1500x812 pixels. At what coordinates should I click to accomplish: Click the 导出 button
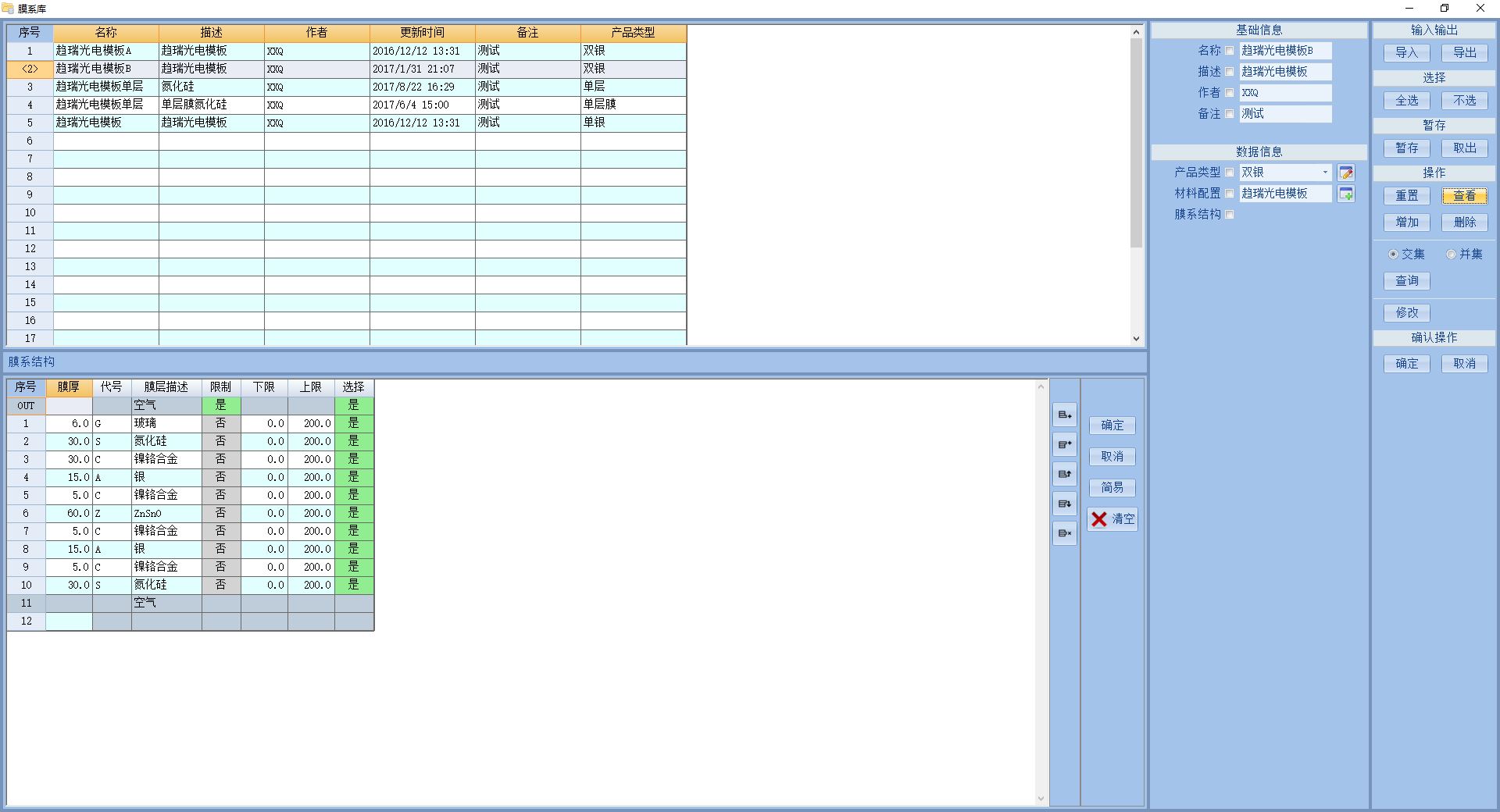[1465, 53]
